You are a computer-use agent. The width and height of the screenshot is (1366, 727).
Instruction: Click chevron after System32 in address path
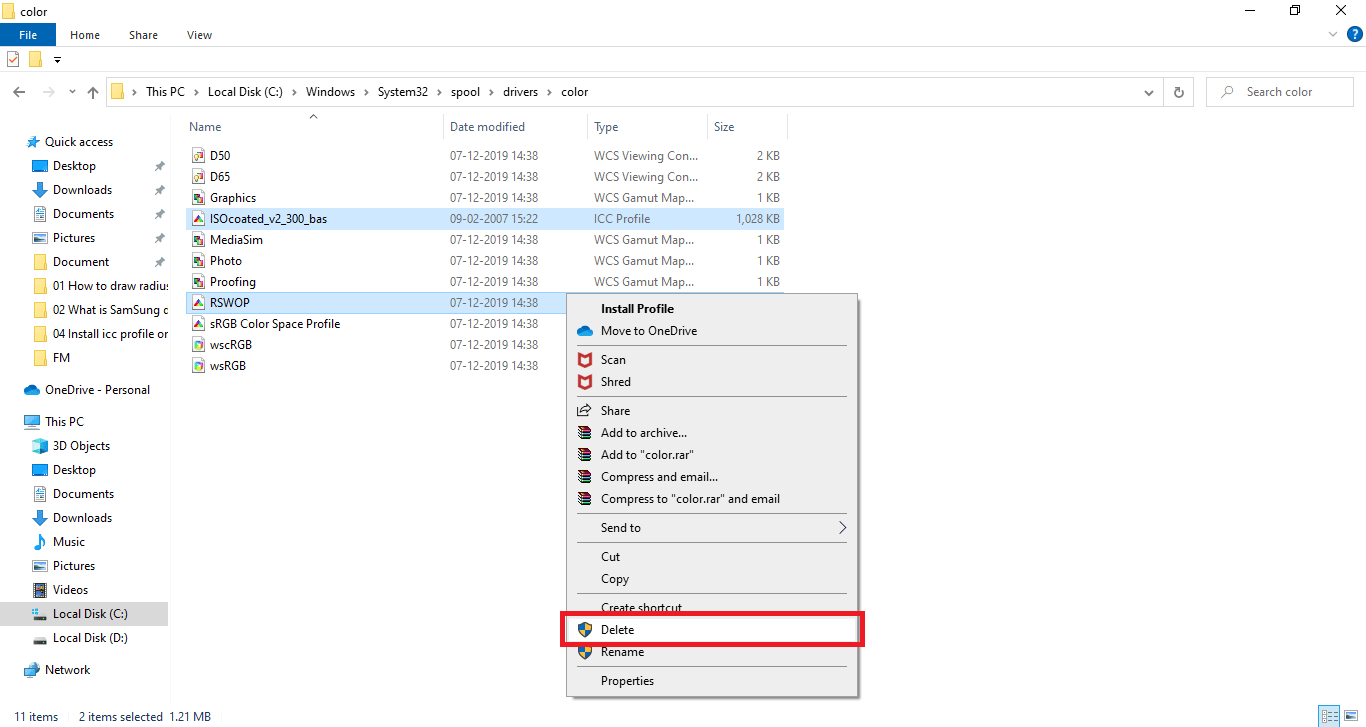(439, 92)
